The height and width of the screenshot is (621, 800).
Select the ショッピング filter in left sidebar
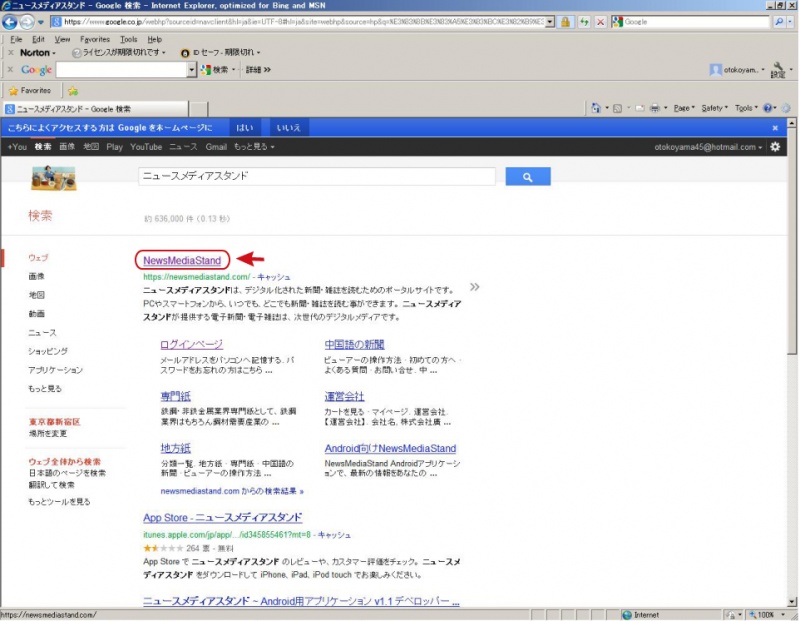coord(48,351)
